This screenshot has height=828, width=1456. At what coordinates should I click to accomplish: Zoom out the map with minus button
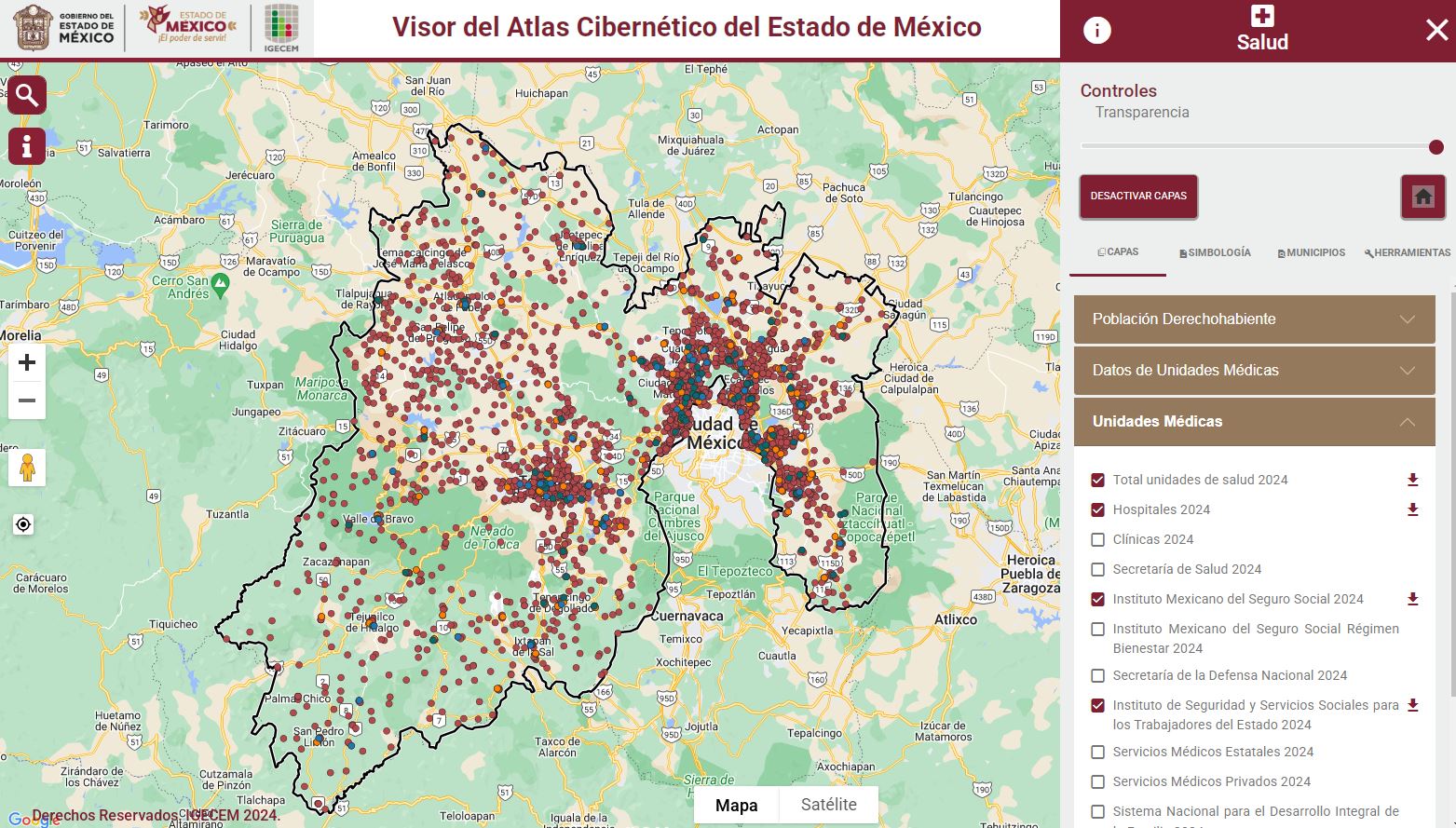tap(27, 400)
